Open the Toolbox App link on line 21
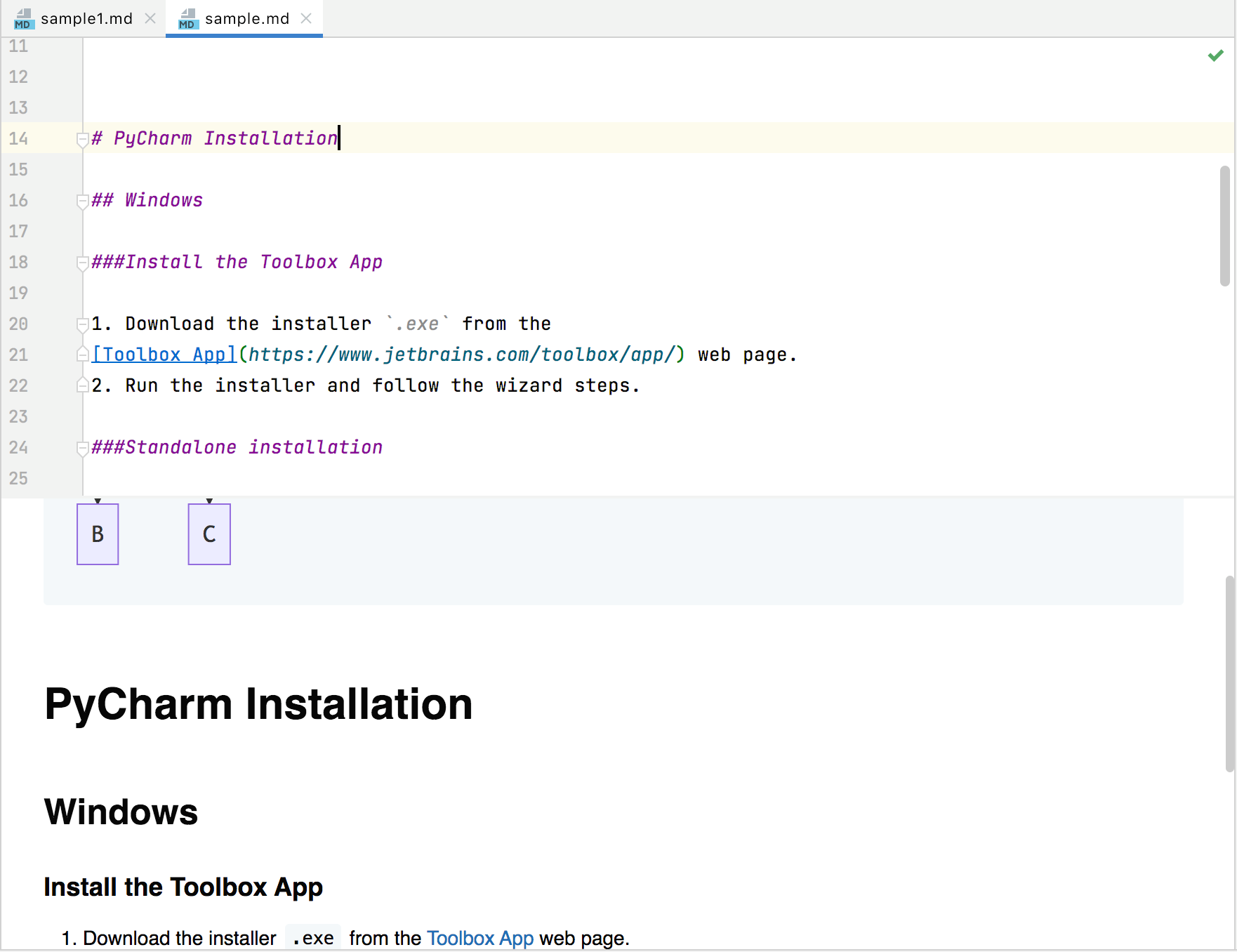The width and height of the screenshot is (1237, 952). click(163, 355)
